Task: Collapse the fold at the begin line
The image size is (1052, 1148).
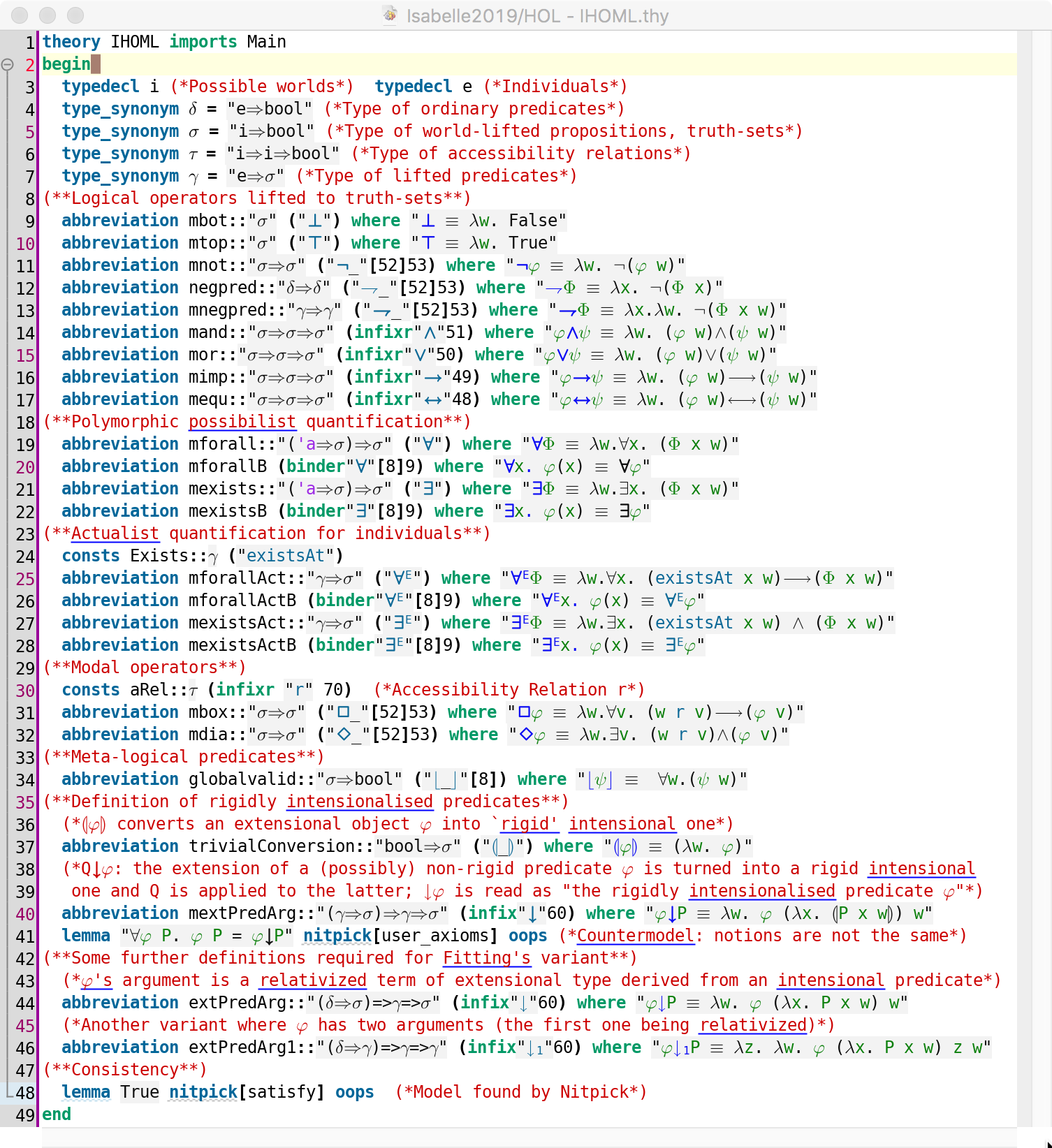Action: [8, 64]
